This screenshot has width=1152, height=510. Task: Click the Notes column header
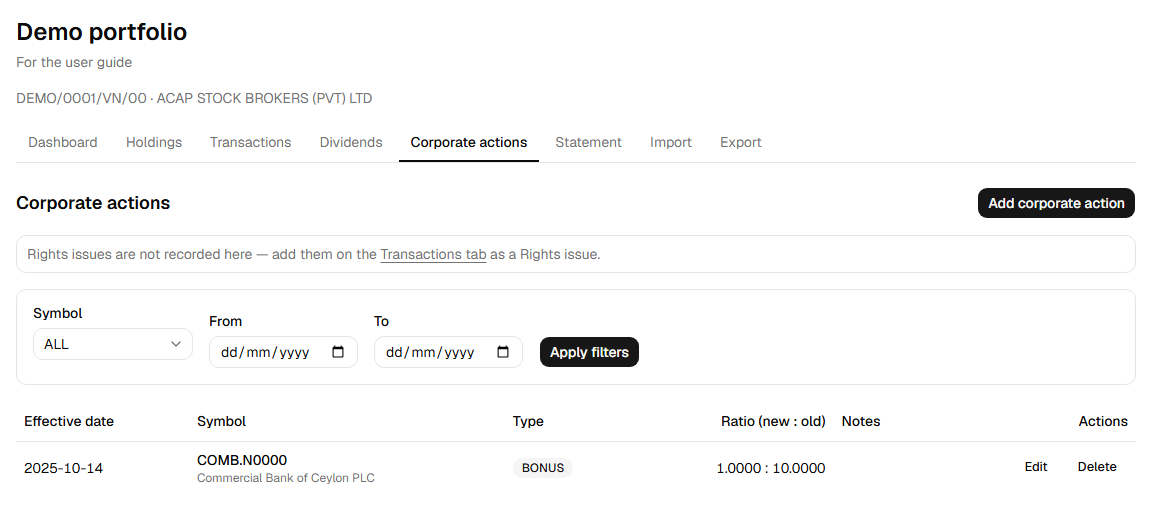860,422
